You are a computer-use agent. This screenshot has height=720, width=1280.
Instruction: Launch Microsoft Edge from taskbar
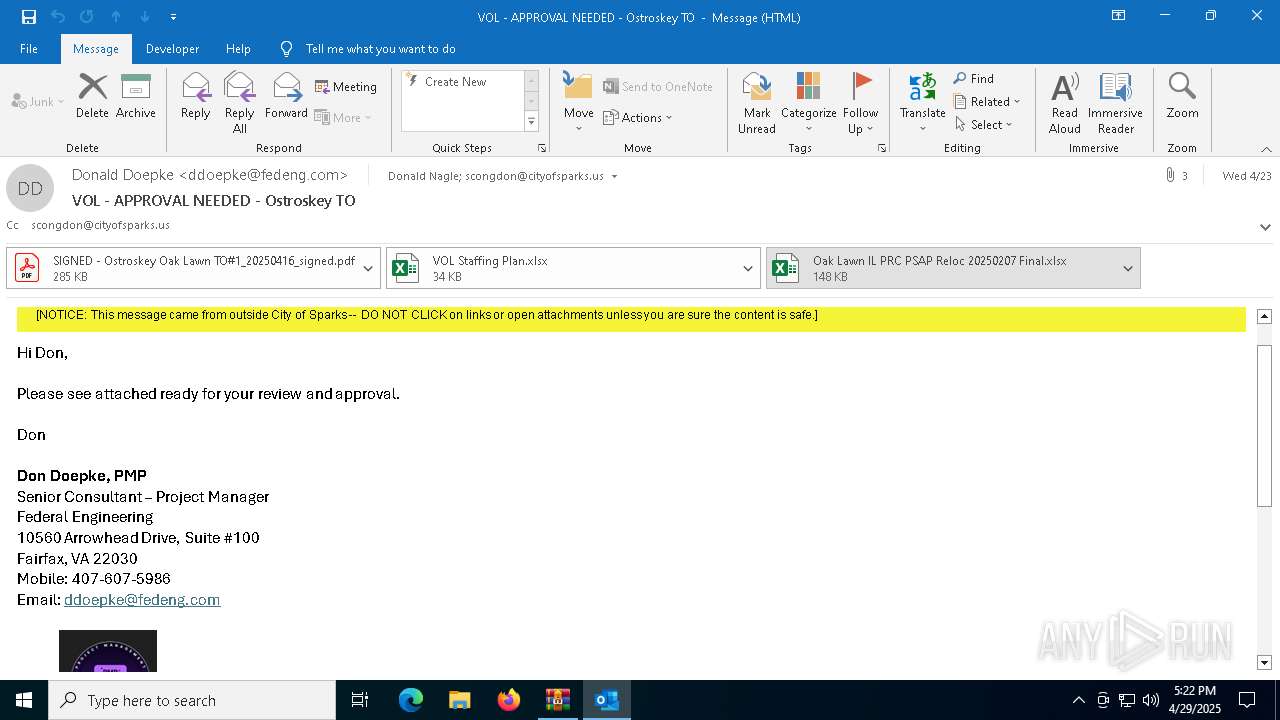tap(411, 700)
